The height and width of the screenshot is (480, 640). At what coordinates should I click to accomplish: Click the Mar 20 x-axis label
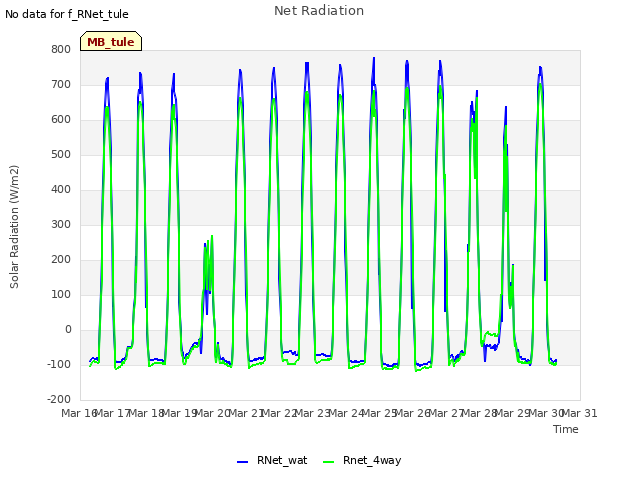point(212,413)
